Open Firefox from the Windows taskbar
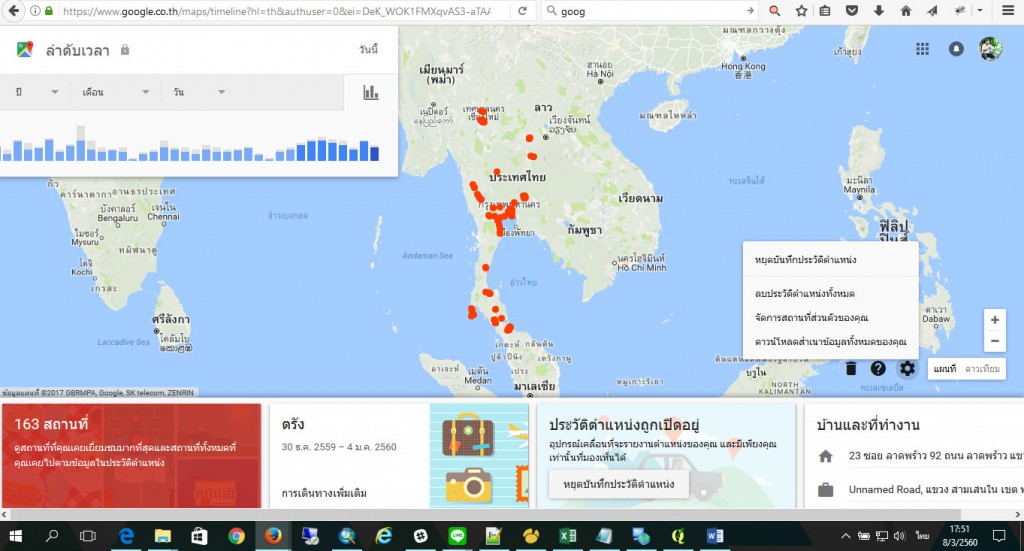 [x=273, y=536]
